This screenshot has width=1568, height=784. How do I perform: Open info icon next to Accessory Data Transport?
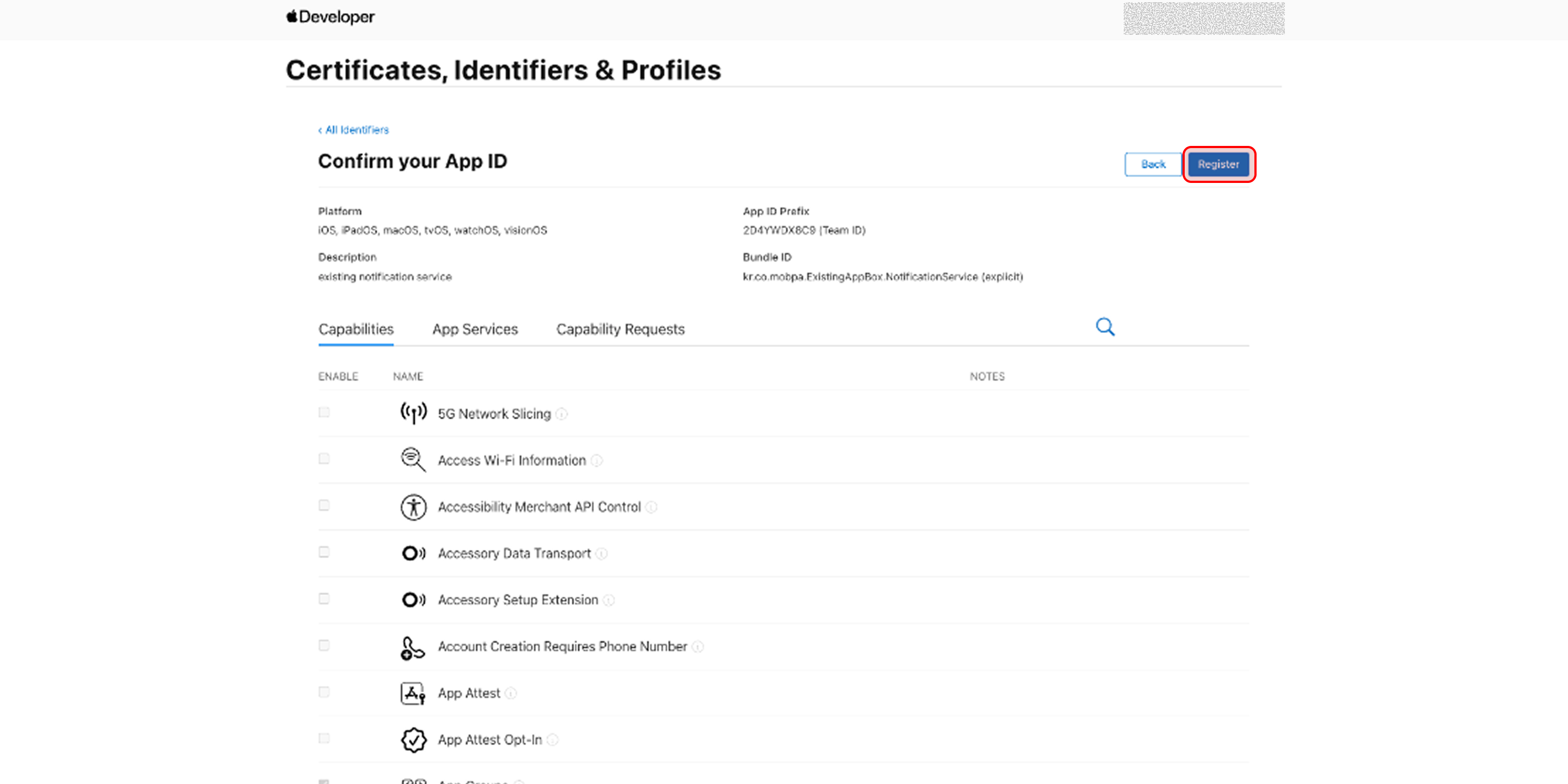pyautogui.click(x=602, y=554)
